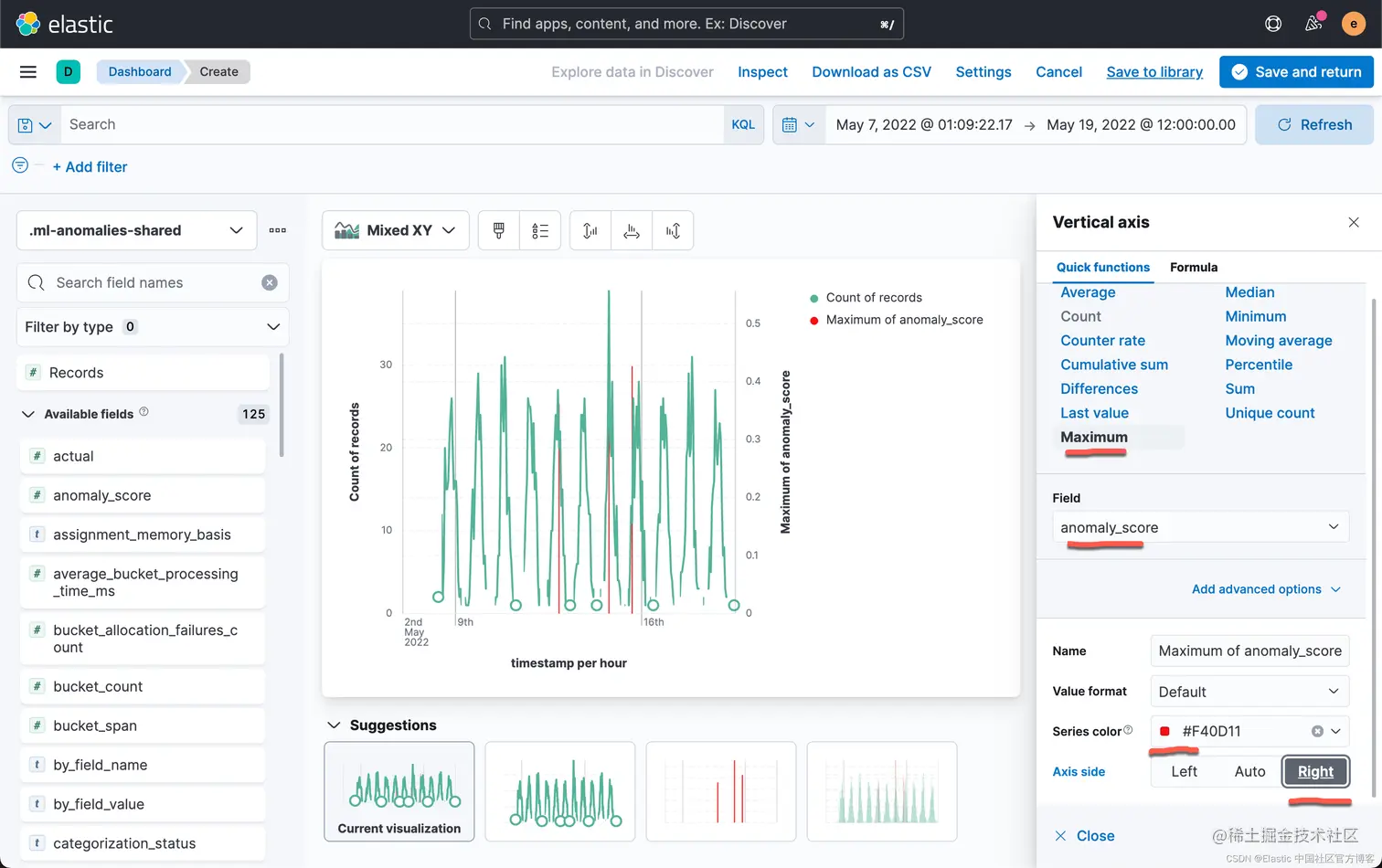Expand Filter by type dropdown

(153, 326)
